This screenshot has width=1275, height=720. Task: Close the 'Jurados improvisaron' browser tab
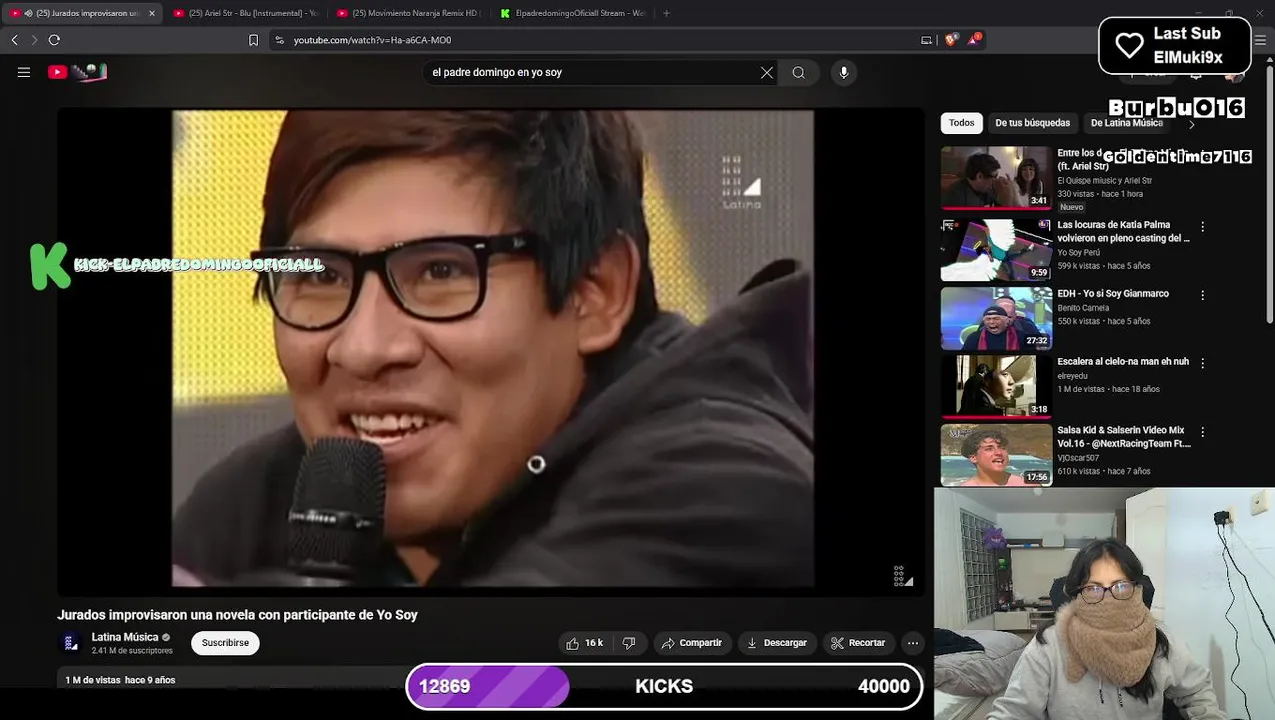point(152,13)
